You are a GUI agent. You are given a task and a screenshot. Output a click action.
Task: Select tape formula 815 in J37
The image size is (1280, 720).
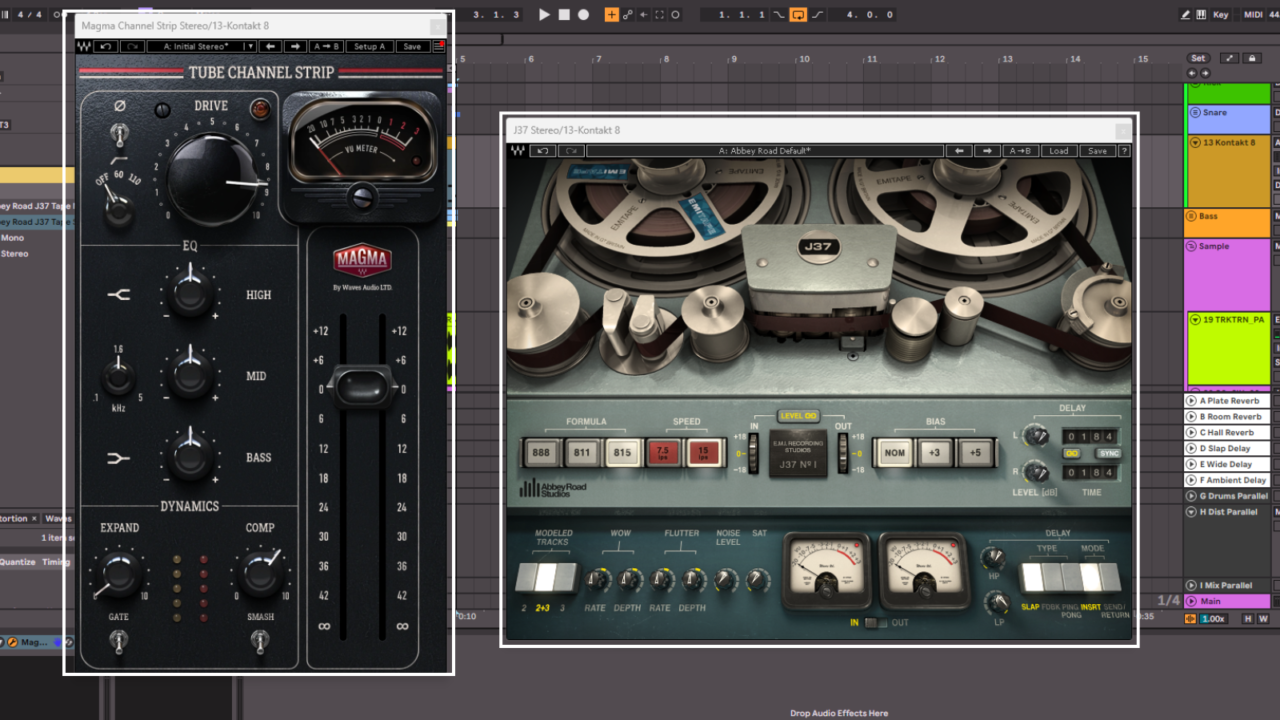(622, 452)
